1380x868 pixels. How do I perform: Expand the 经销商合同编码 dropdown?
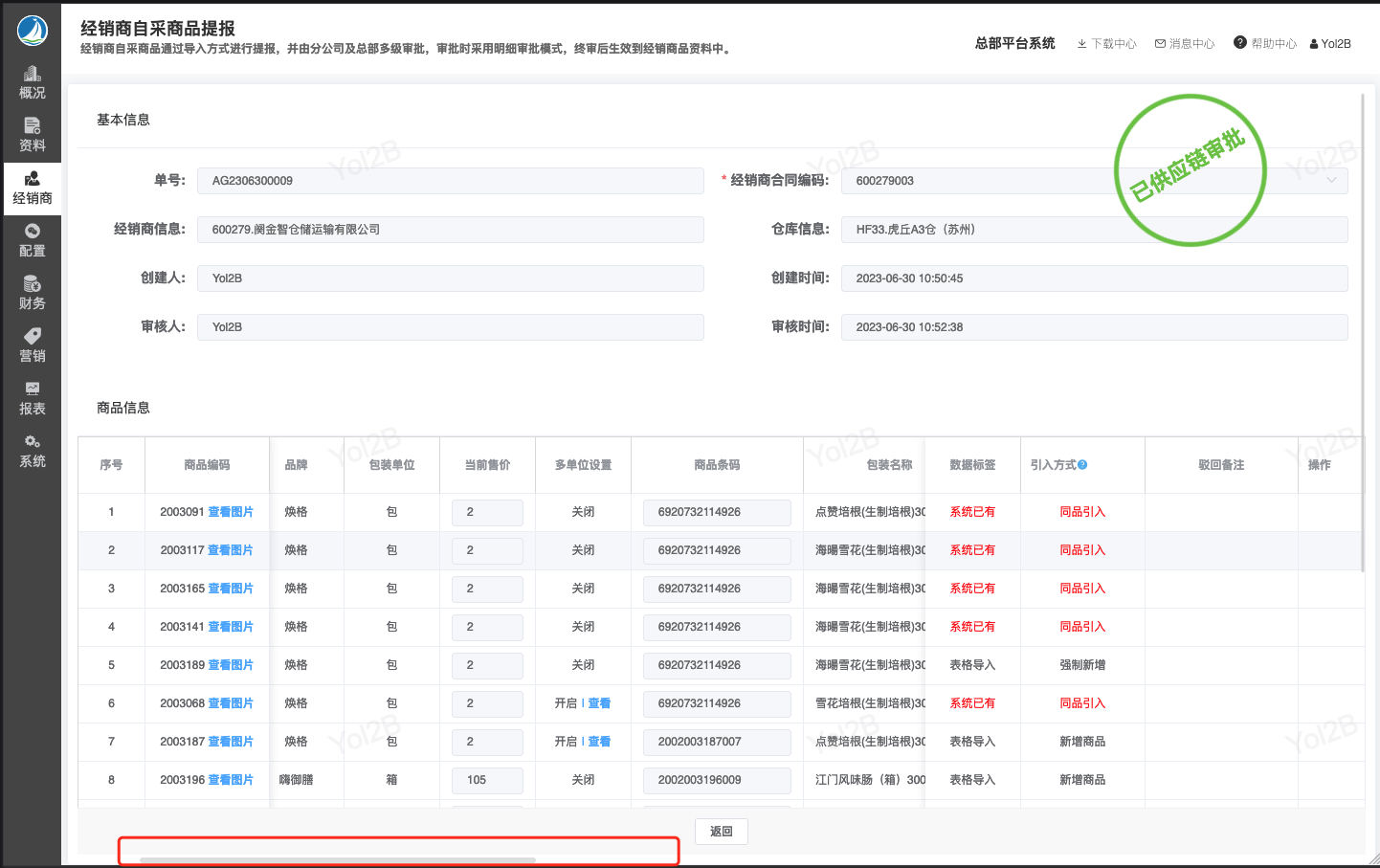click(1330, 181)
